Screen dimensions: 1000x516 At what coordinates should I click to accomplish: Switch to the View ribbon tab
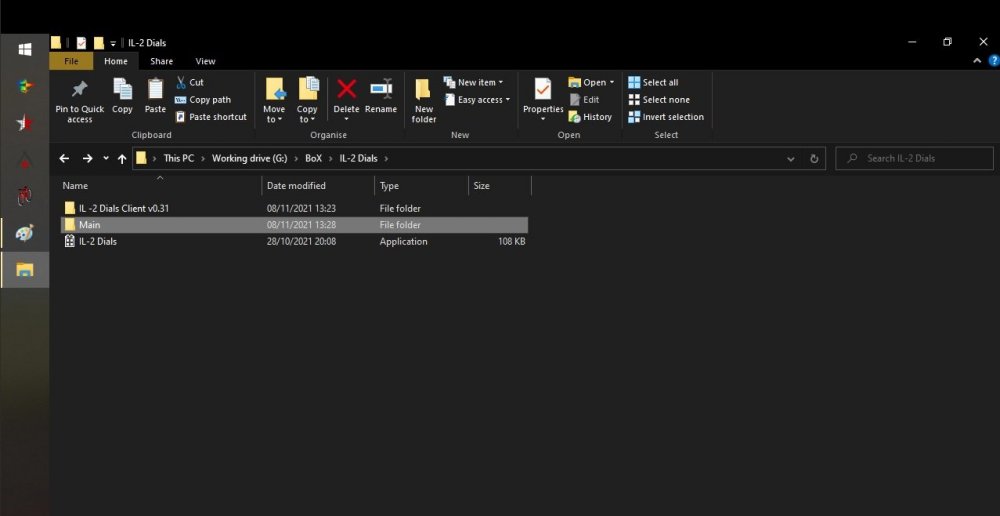[x=205, y=61]
